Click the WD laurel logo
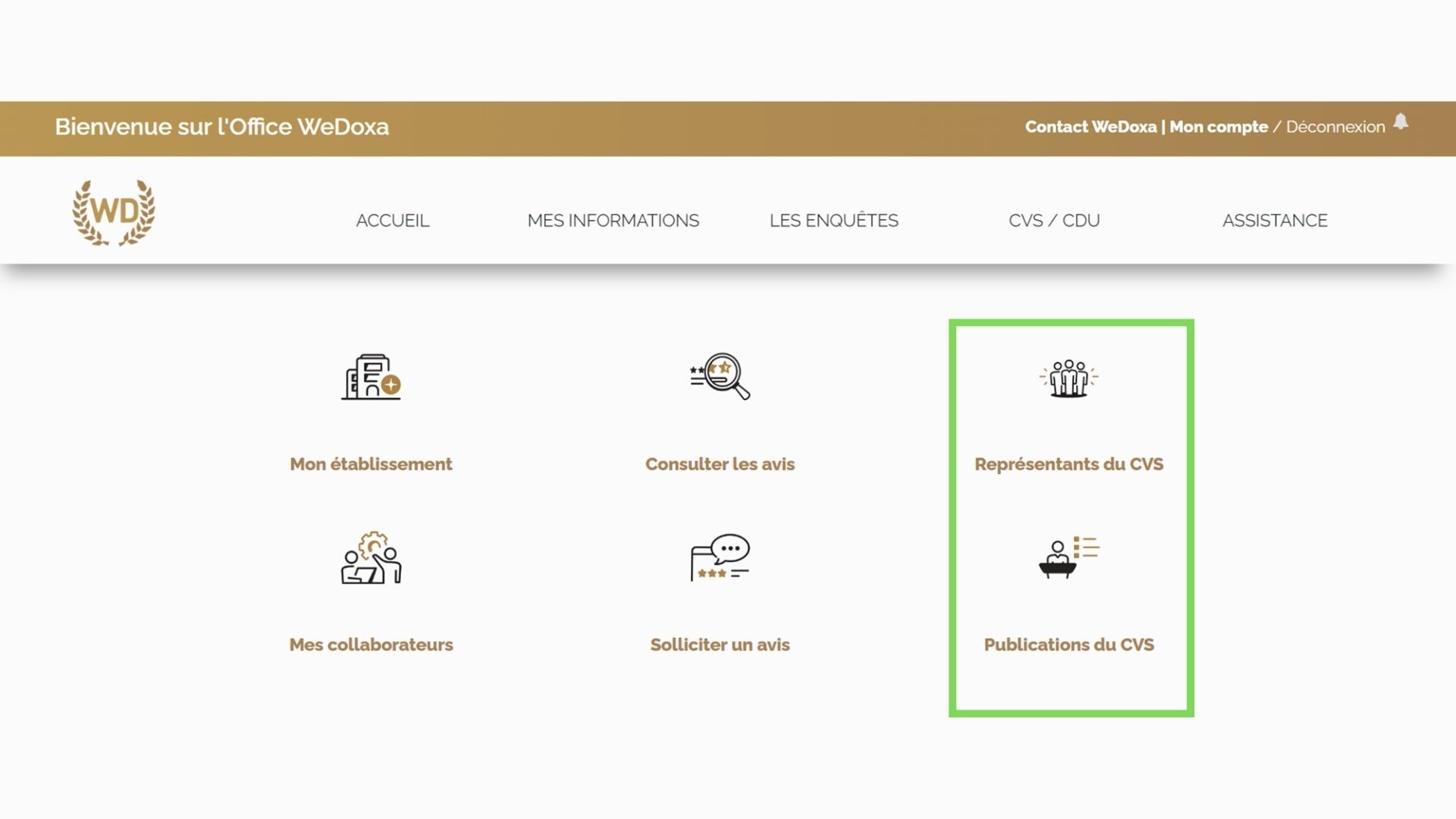The image size is (1456, 819). point(114,213)
